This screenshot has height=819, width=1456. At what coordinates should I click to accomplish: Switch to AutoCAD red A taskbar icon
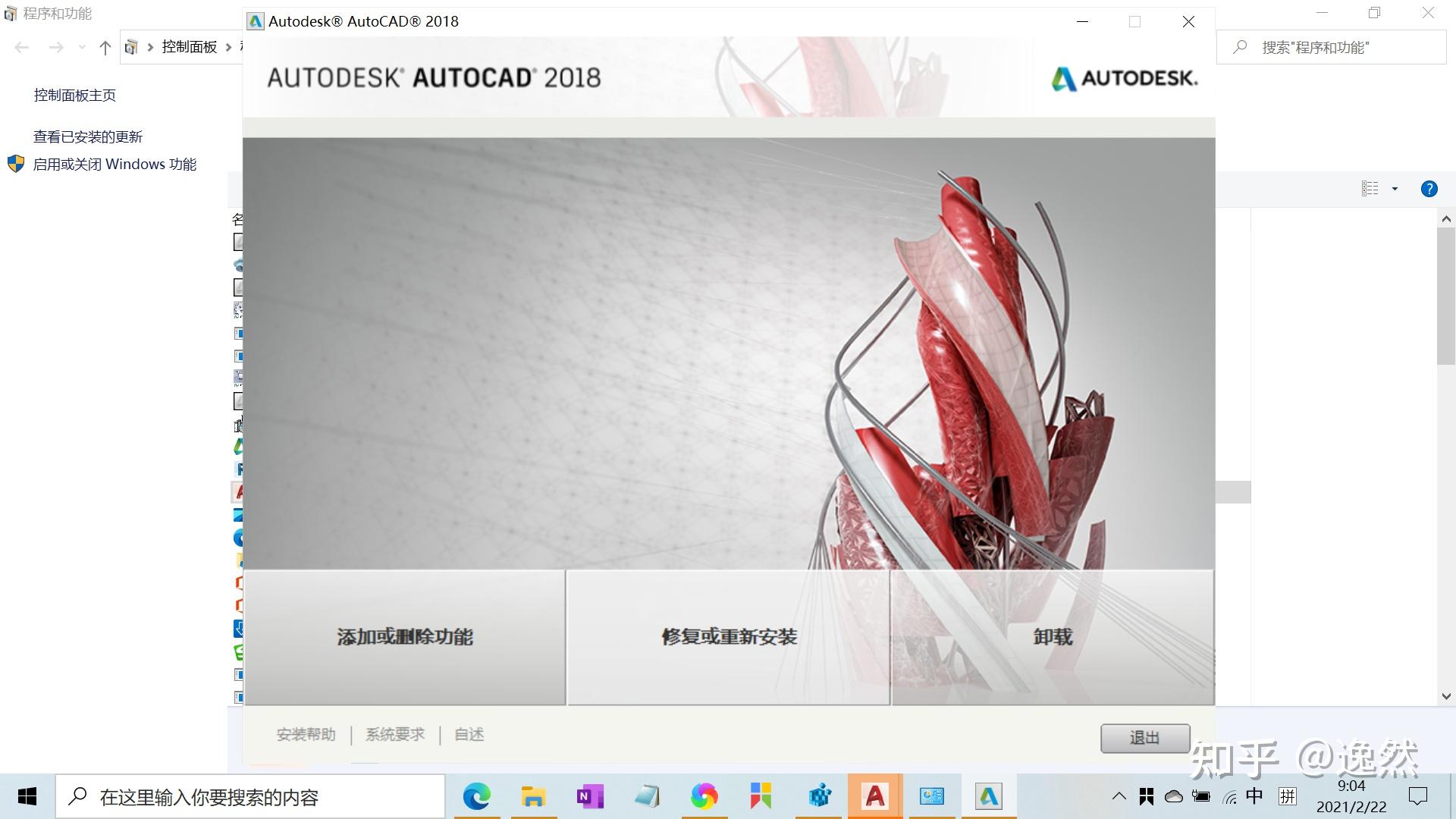[875, 796]
